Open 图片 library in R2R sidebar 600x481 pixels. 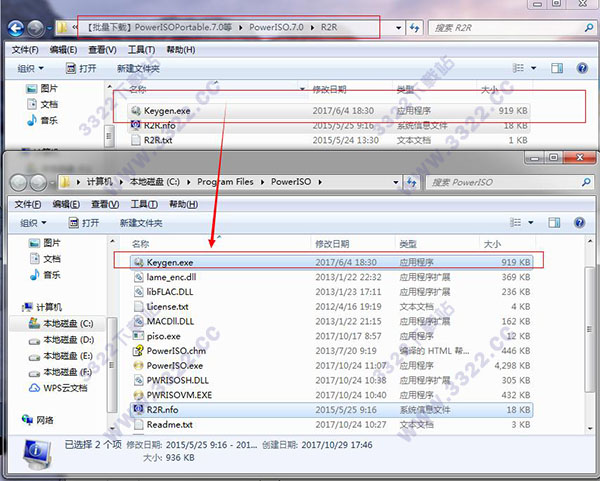click(42, 88)
